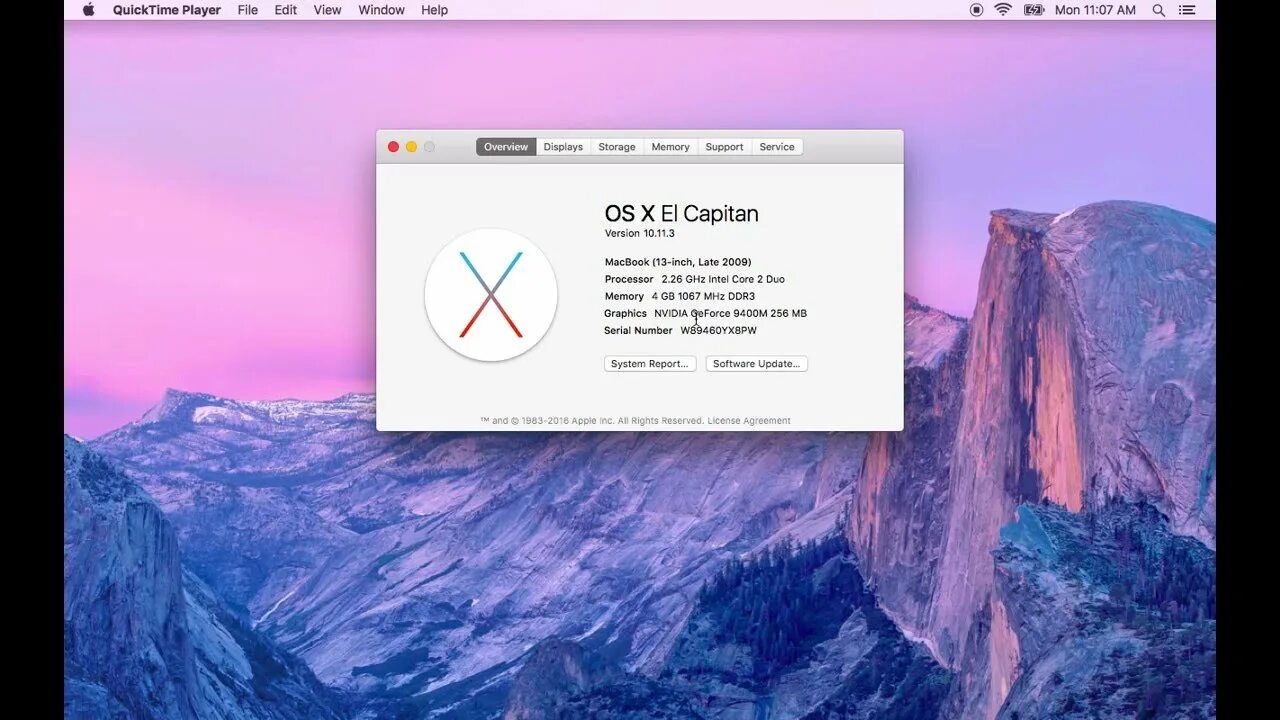Open Spotlight search magnifier

1158,10
